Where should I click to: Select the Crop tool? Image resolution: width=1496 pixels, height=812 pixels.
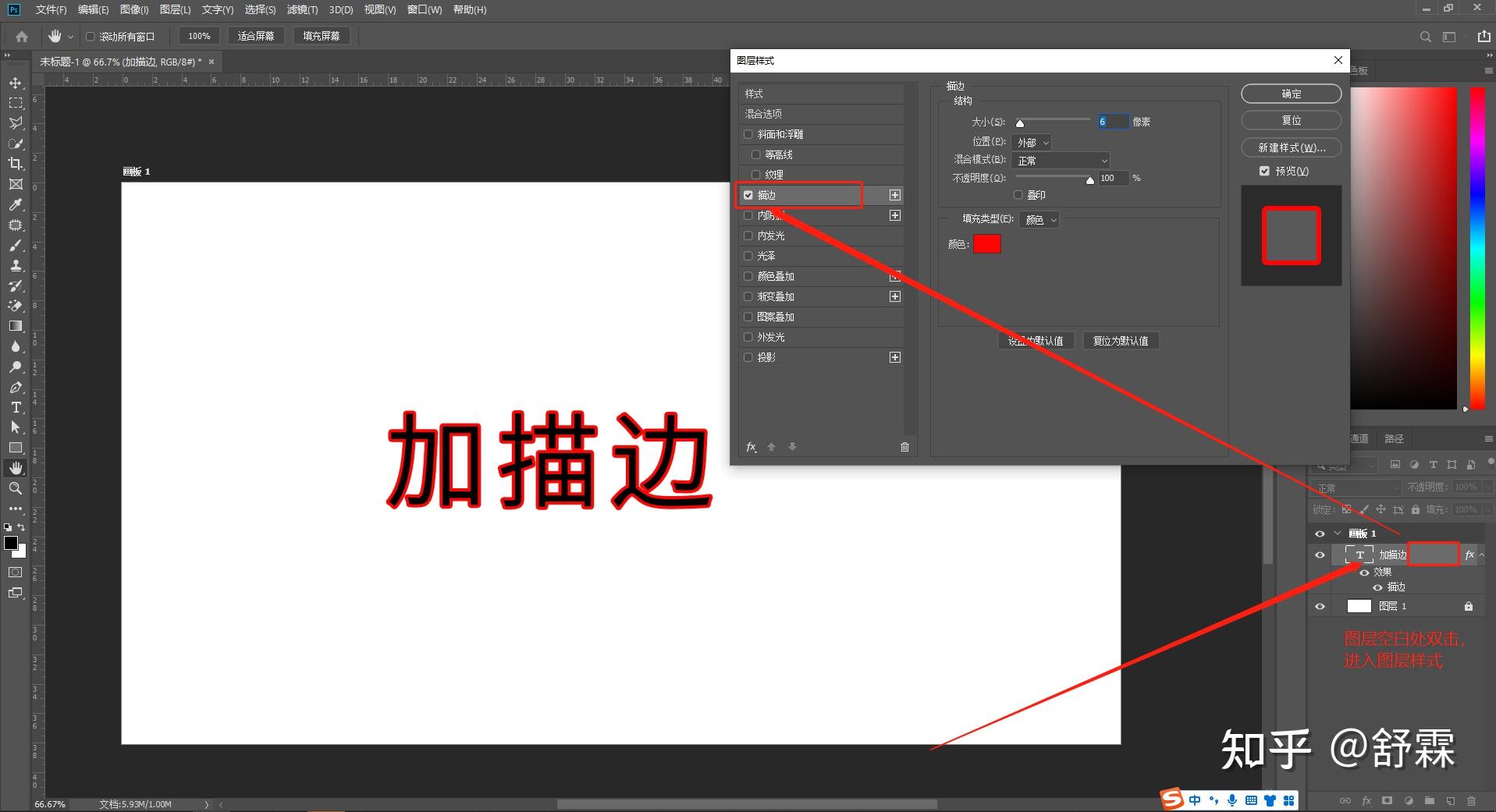point(16,164)
